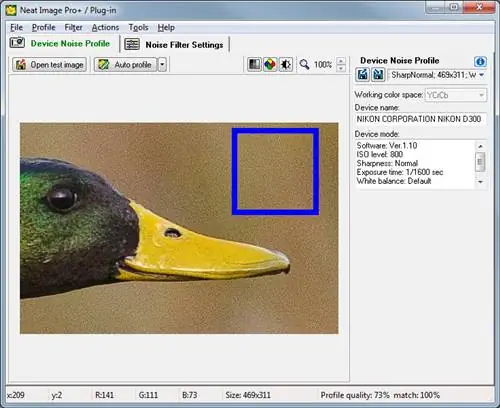Click the brightness adjustment sun icon

286,64
